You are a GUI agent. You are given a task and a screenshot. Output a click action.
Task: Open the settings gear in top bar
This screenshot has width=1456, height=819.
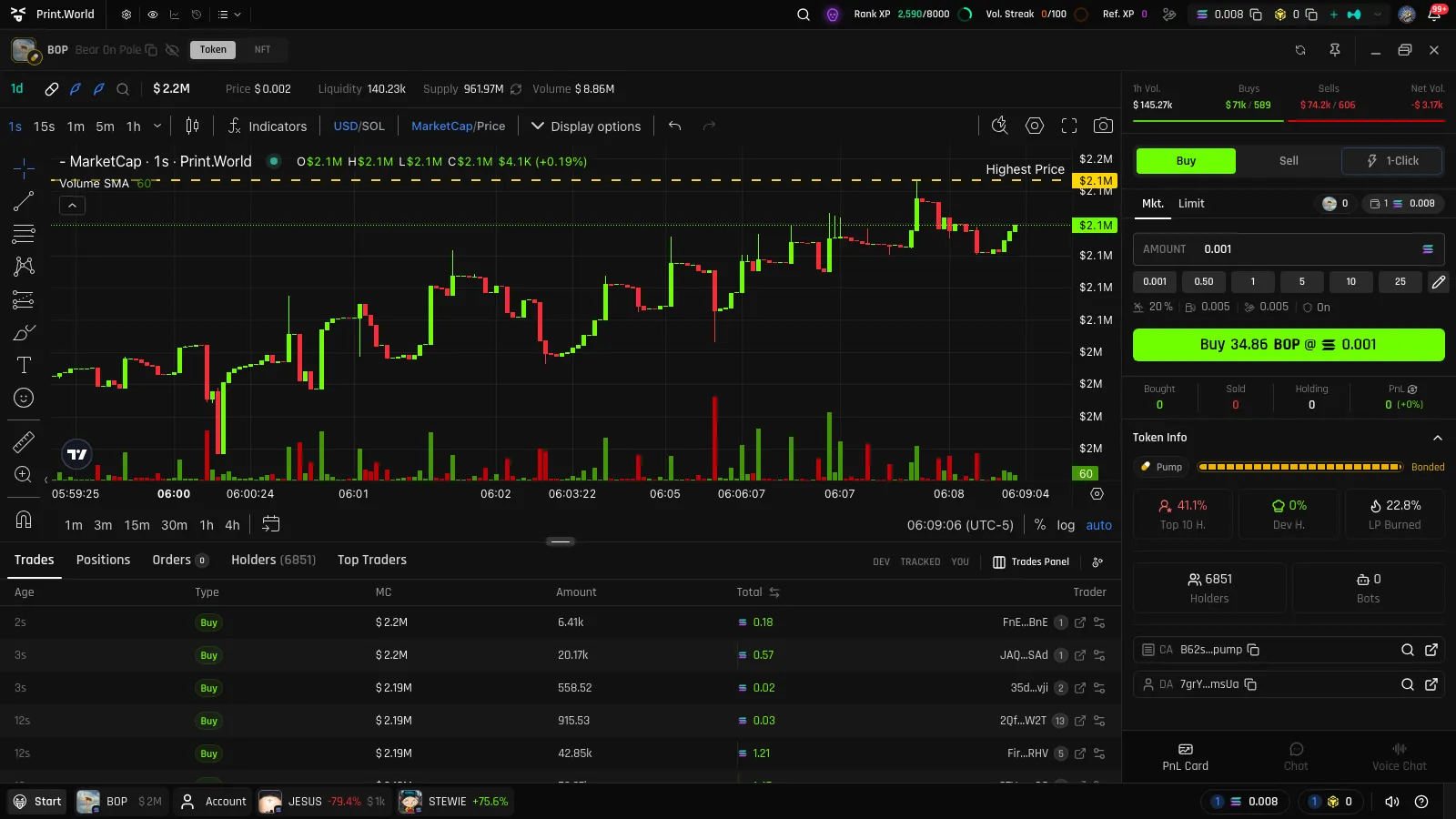pos(126,15)
